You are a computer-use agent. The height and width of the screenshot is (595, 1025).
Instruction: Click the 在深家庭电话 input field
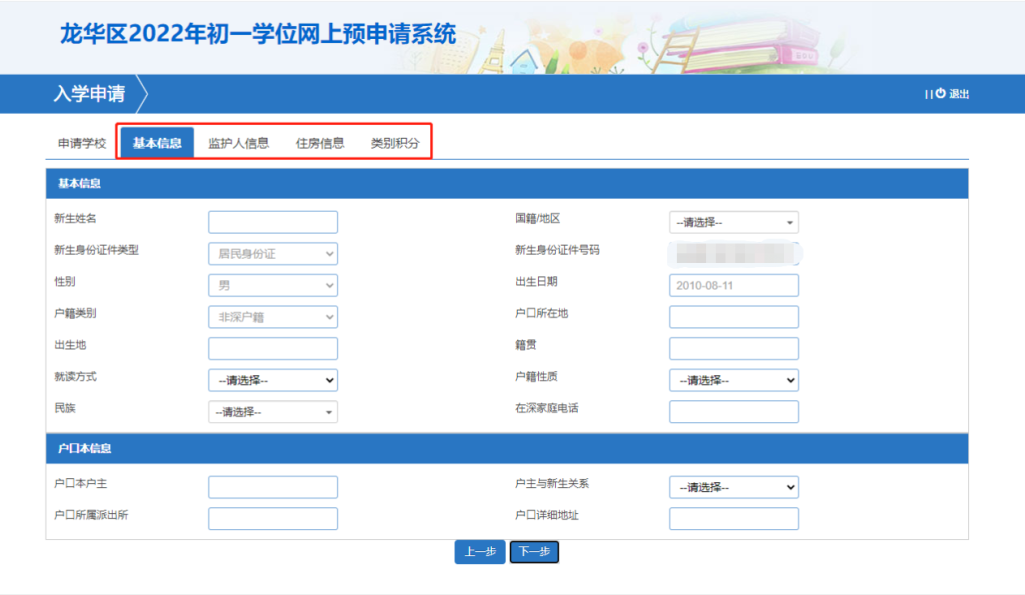point(733,411)
